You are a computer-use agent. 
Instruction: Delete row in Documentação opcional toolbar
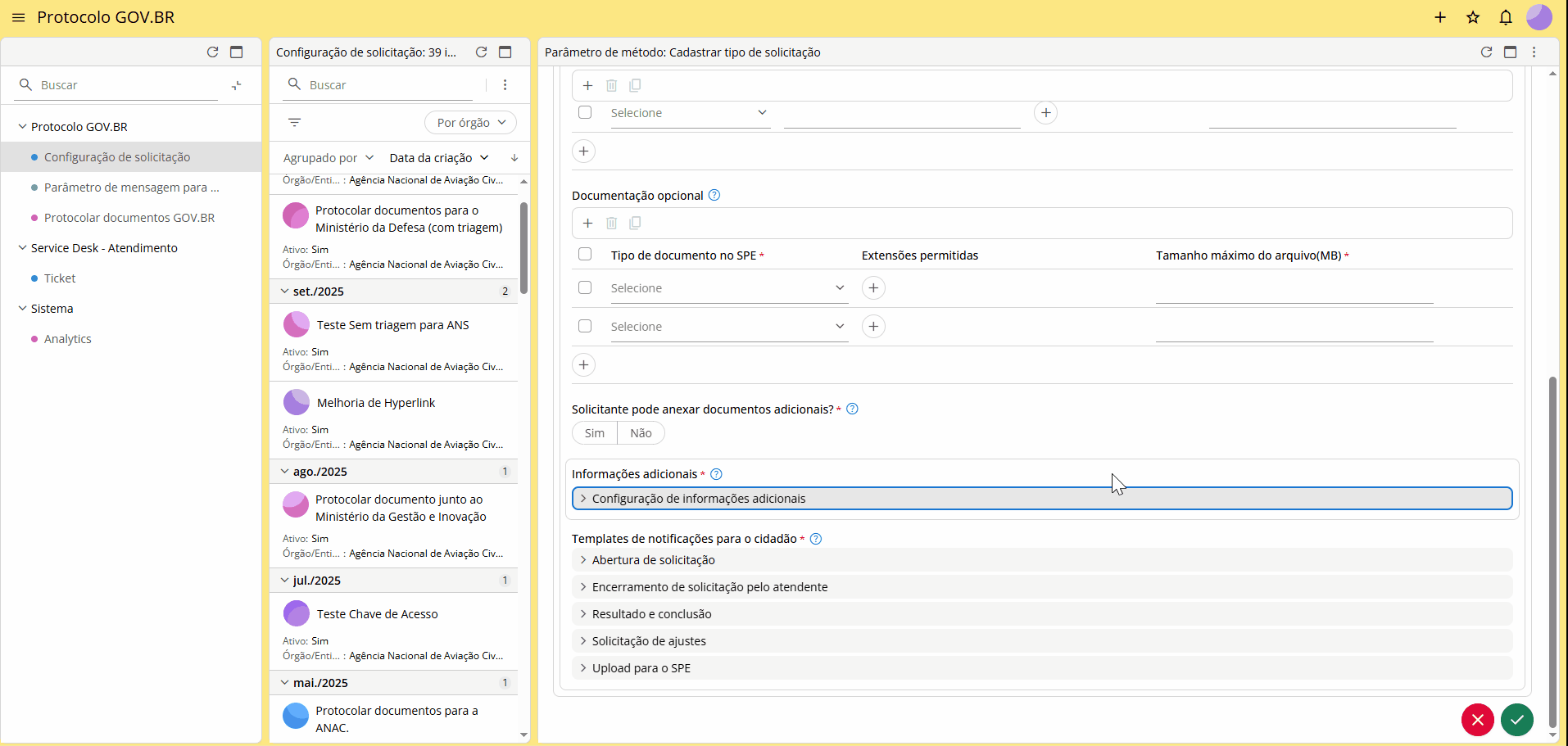click(x=611, y=223)
